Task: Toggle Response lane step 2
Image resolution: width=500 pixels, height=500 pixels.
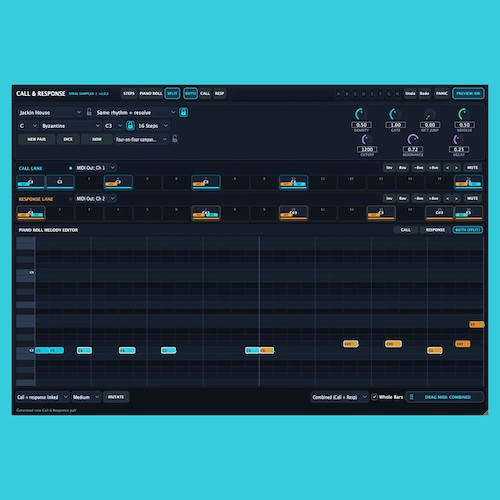Action: click(x=60, y=213)
